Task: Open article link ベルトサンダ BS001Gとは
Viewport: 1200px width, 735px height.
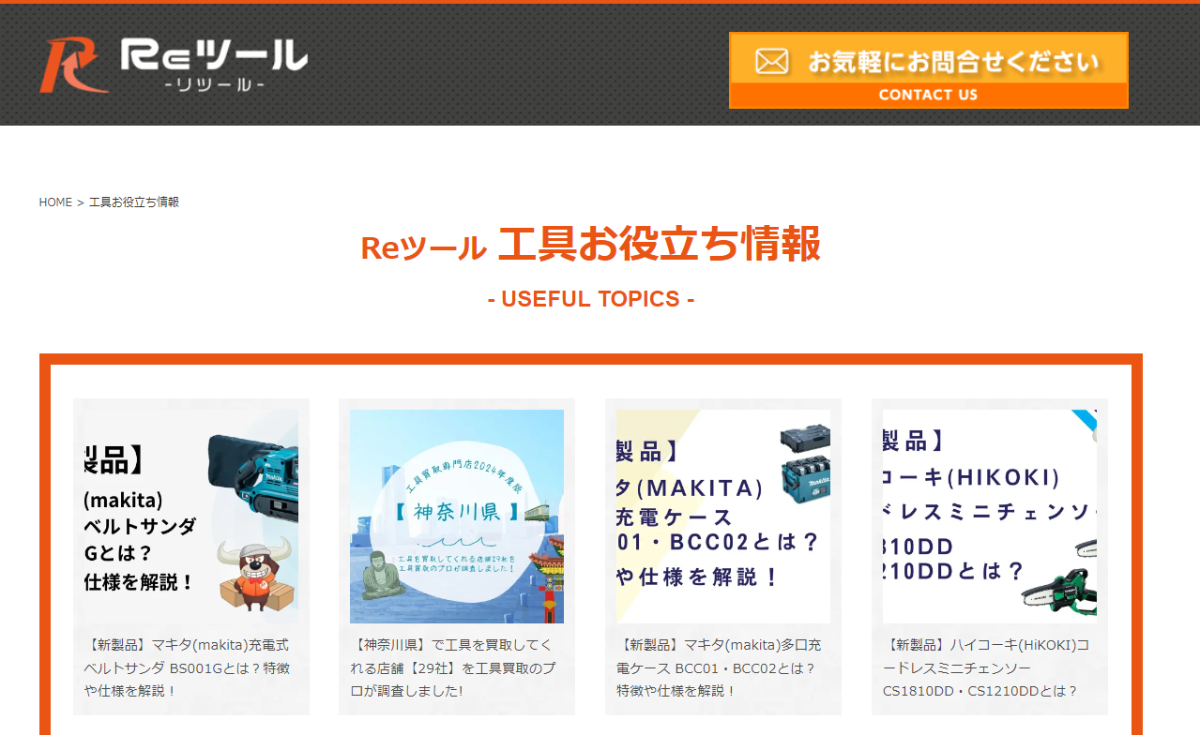Action: pos(189,668)
